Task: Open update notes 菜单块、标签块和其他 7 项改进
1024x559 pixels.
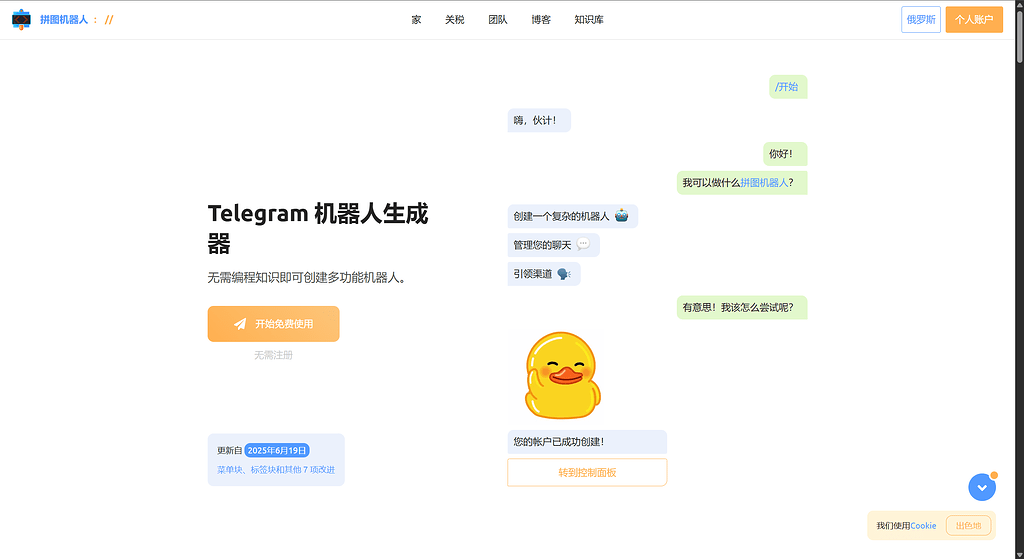Action: click(x=276, y=470)
